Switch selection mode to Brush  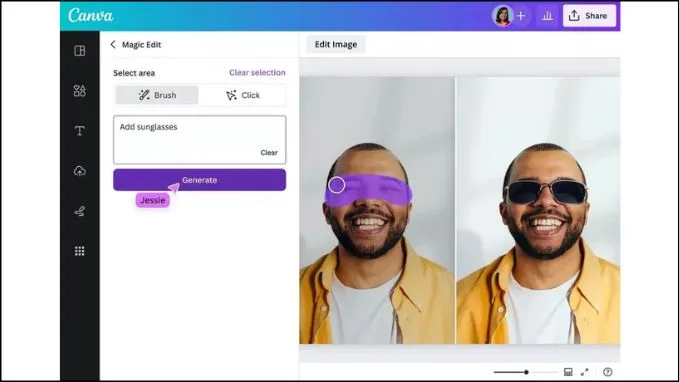pyautogui.click(x=157, y=95)
